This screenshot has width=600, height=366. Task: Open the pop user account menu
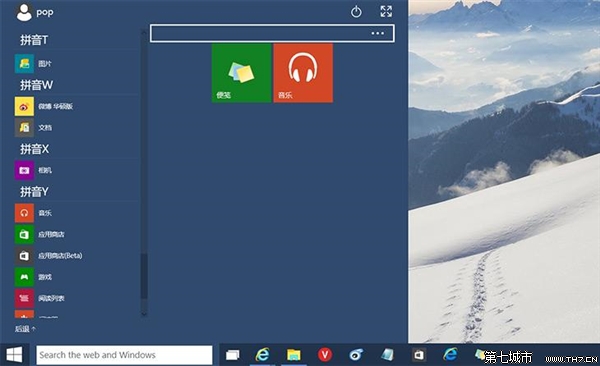(x=34, y=12)
